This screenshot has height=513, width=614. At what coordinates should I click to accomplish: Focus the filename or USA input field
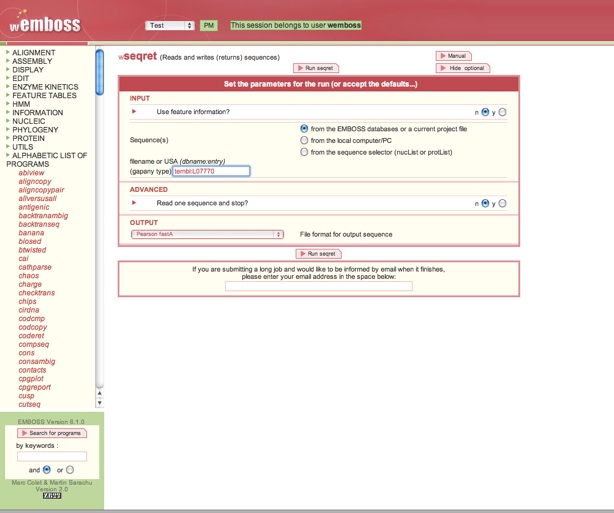point(211,171)
